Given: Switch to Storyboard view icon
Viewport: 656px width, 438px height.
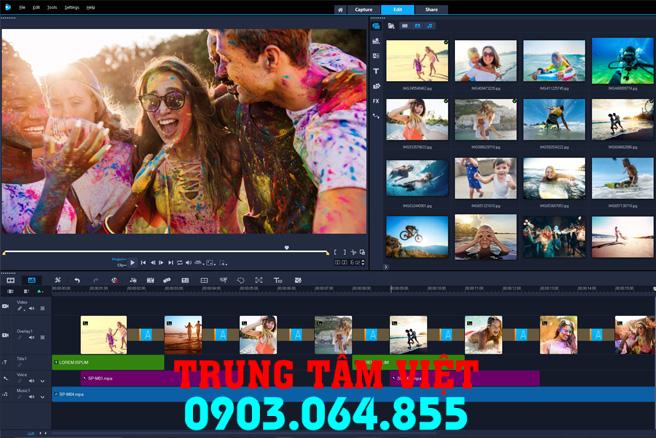Looking at the screenshot, I should pos(11,280).
